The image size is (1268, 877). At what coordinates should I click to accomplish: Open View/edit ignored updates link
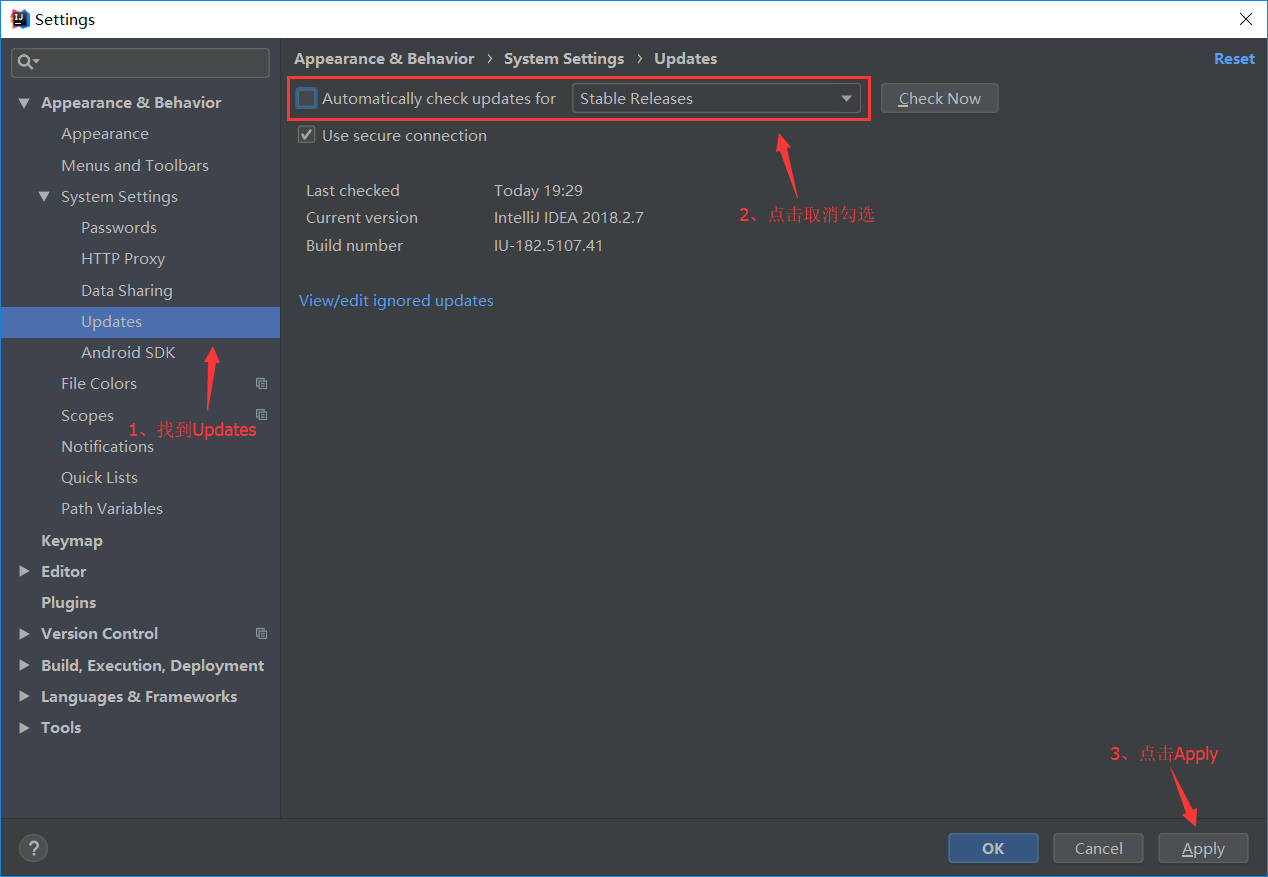[396, 300]
